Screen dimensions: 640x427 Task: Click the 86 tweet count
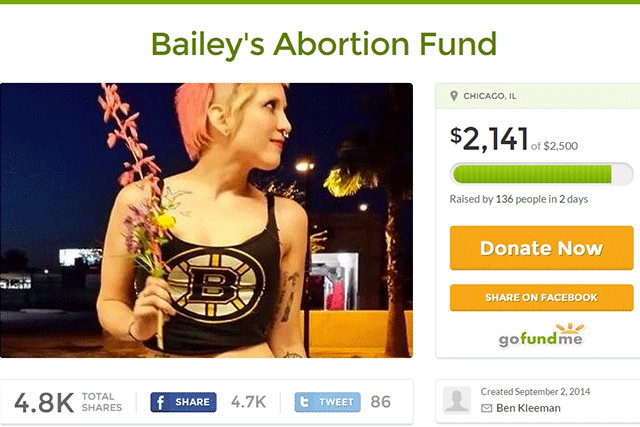click(x=380, y=402)
